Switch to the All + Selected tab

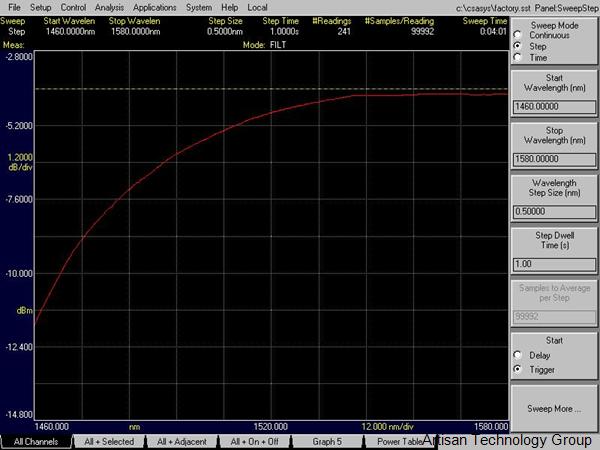pos(109,441)
